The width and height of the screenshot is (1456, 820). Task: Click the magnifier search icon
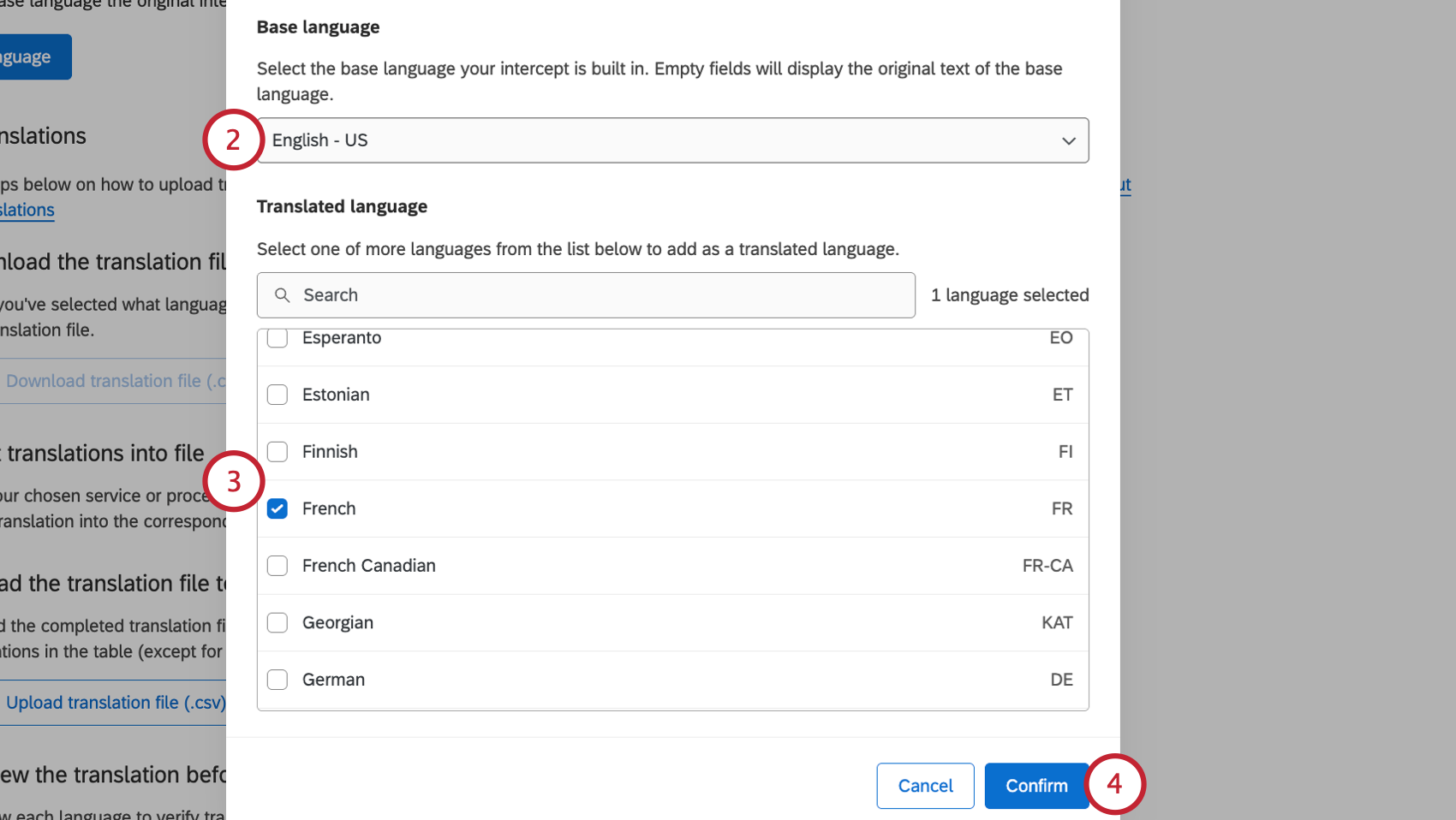click(282, 295)
